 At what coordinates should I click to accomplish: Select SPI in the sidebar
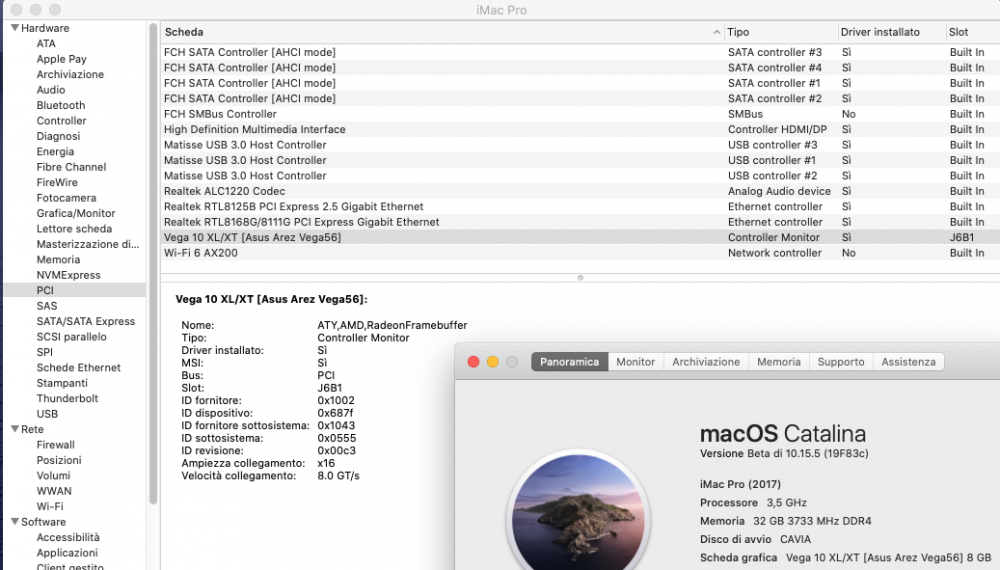[45, 352]
